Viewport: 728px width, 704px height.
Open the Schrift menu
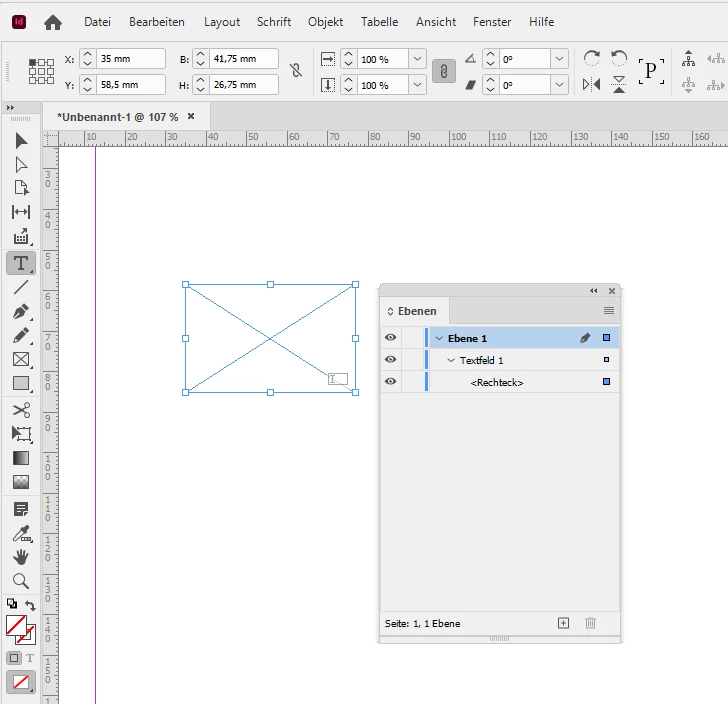(x=274, y=22)
